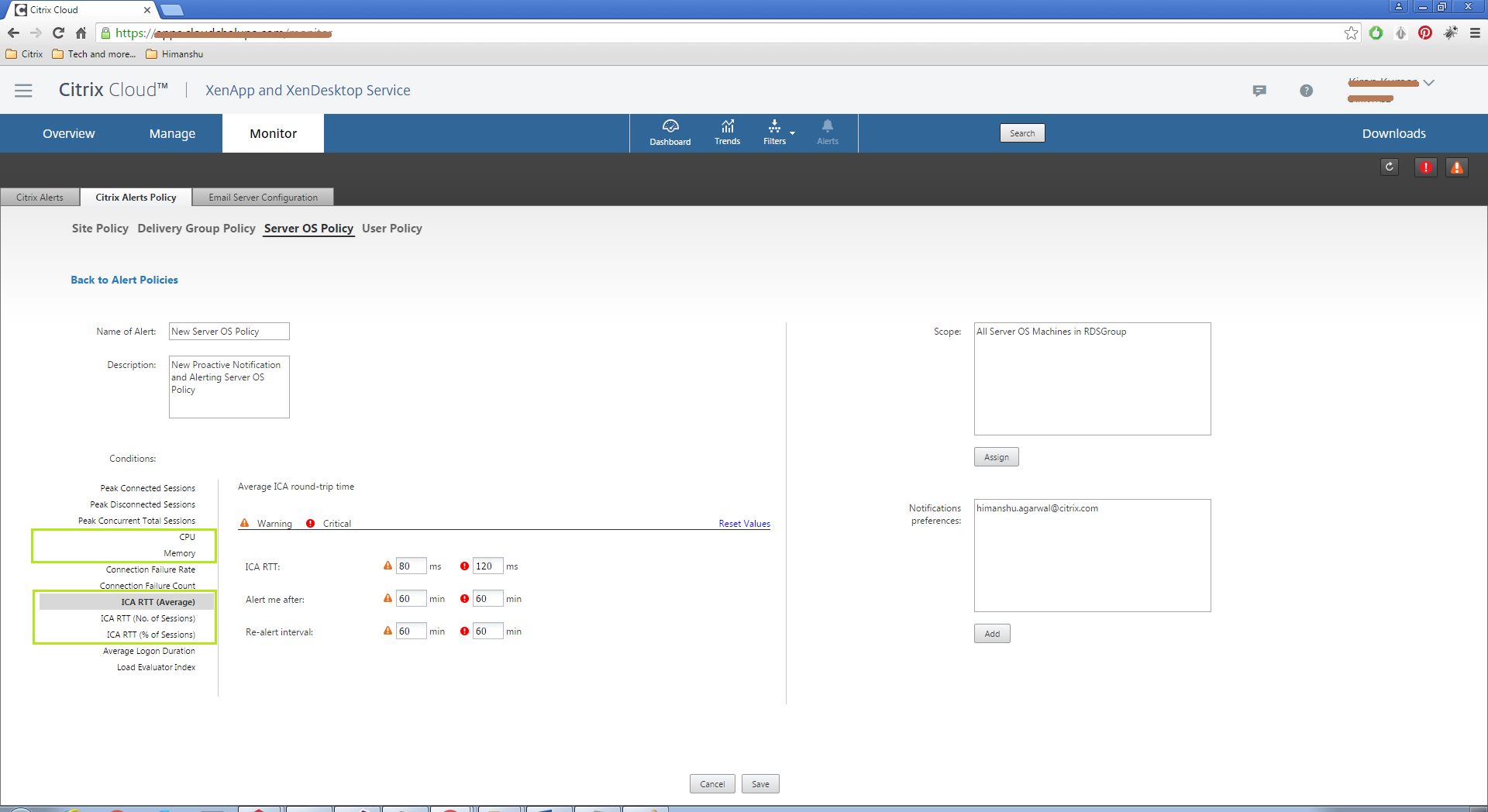Click the Assign scope button
The width and height of the screenshot is (1488, 812).
tap(996, 457)
